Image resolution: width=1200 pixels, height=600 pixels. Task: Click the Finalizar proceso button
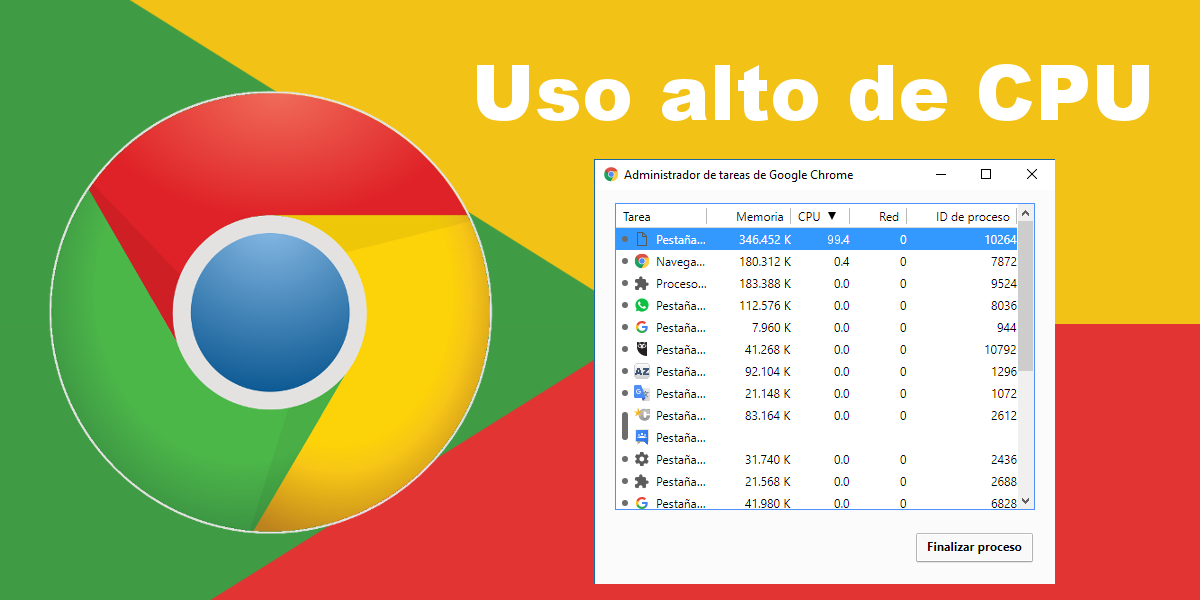click(x=974, y=547)
